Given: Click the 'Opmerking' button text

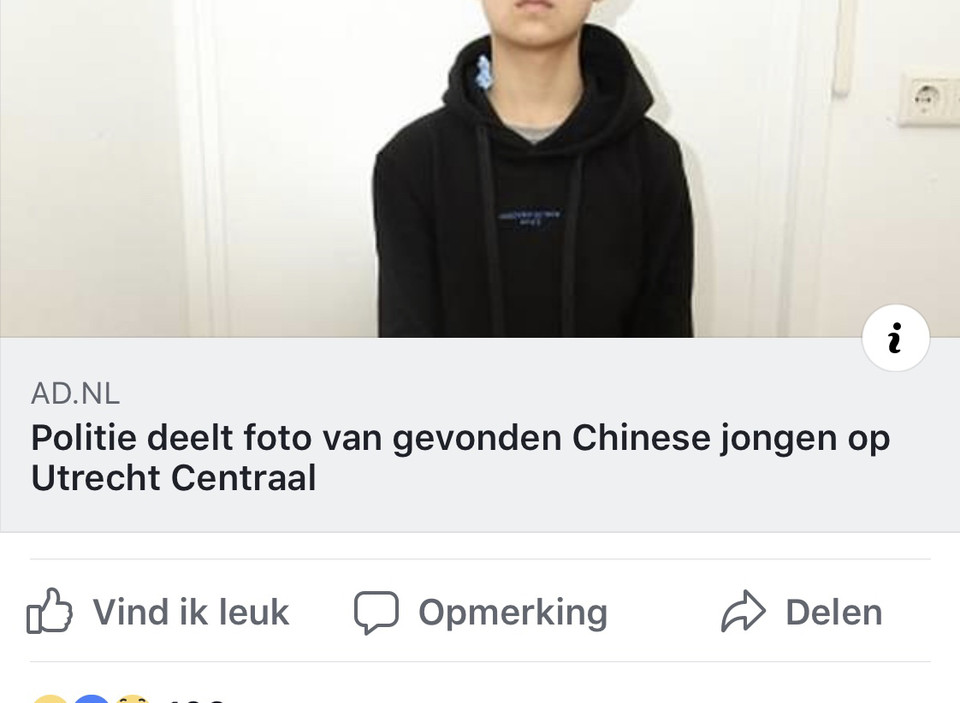Looking at the screenshot, I should click(x=512, y=612).
